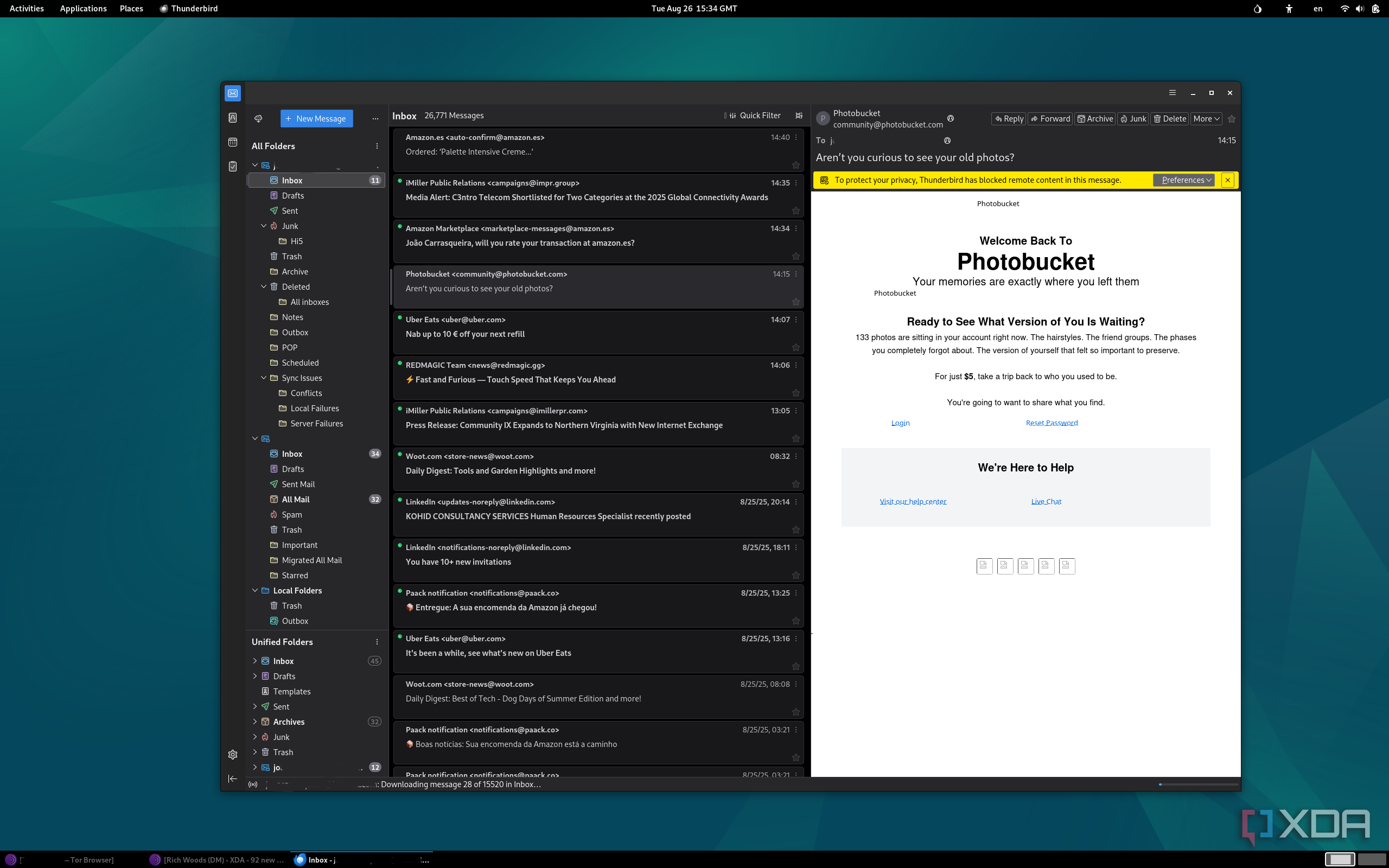Open the Paack notification encomenda chegou message
The image size is (1389, 868).
click(598, 605)
